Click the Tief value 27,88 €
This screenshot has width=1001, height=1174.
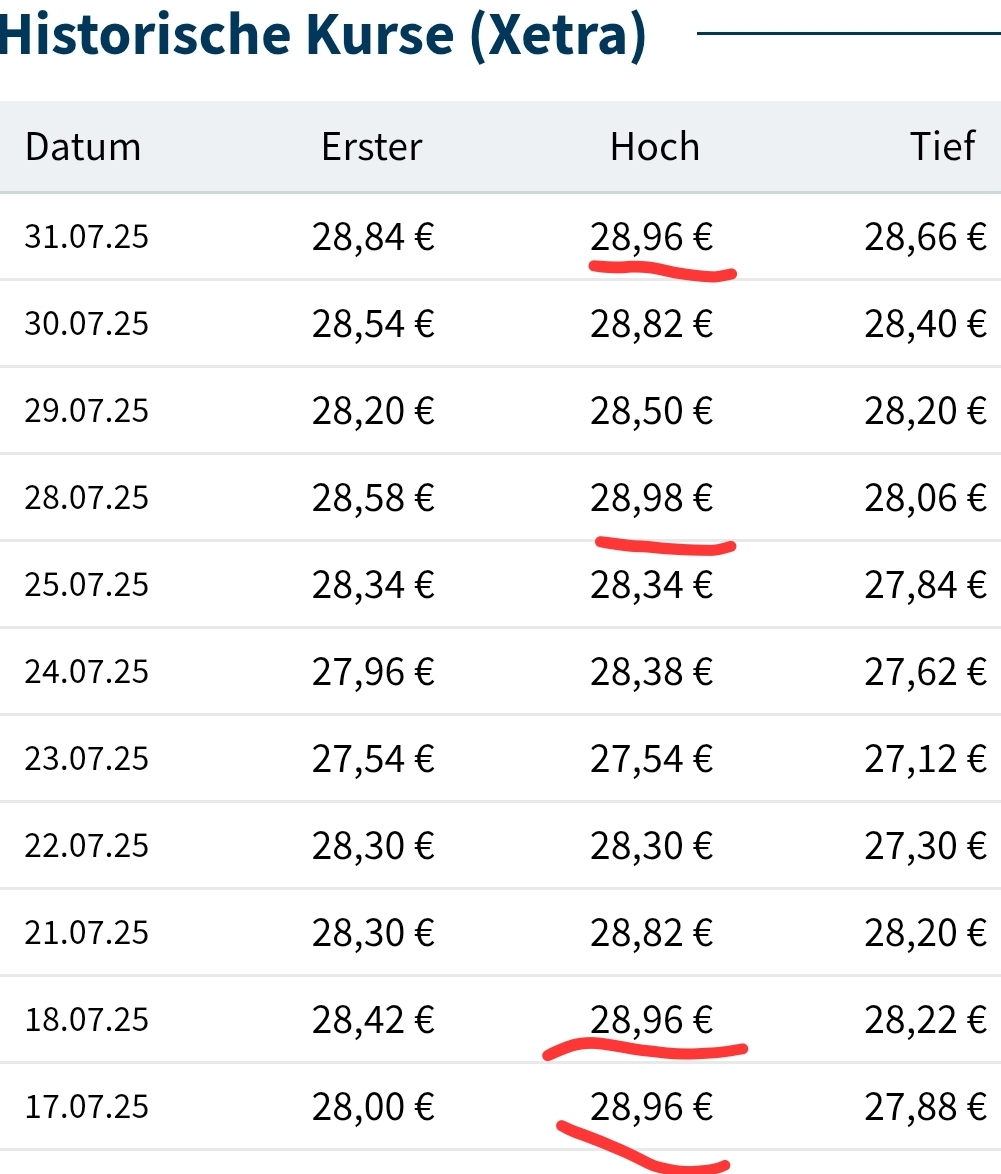point(925,1106)
